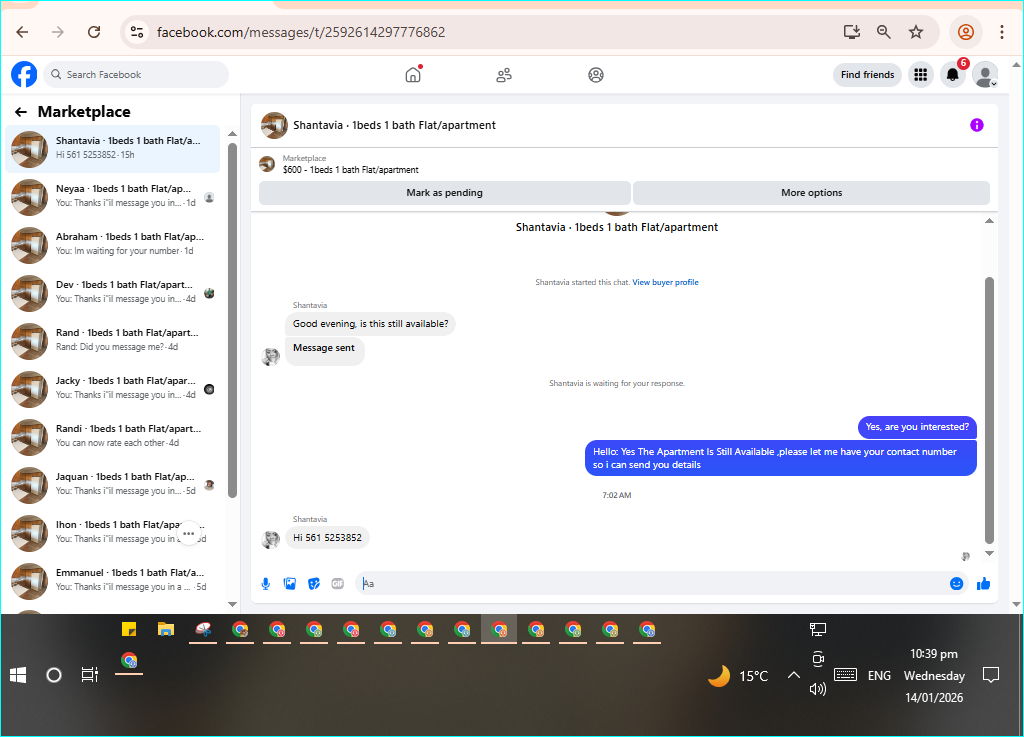Open the Randi conversation
Viewport: 1024px width, 737px height.
click(114, 437)
